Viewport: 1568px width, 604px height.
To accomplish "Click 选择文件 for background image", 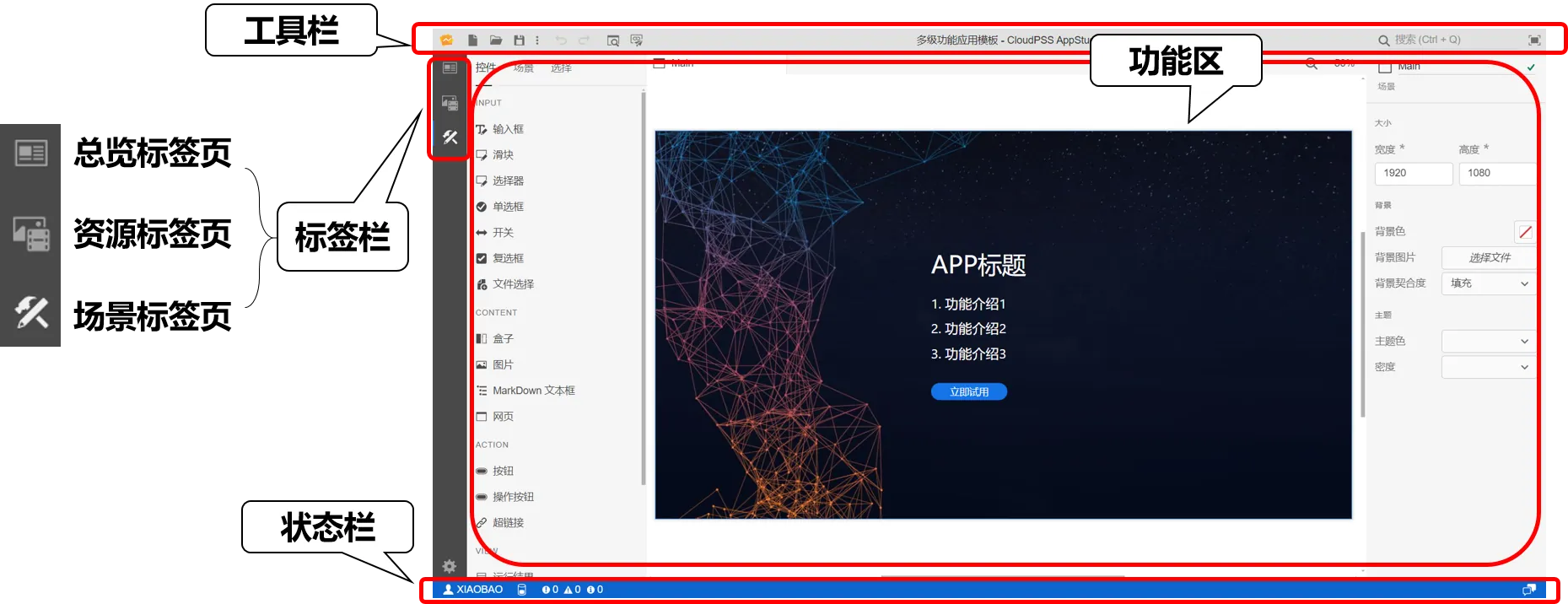I will pyautogui.click(x=1489, y=257).
